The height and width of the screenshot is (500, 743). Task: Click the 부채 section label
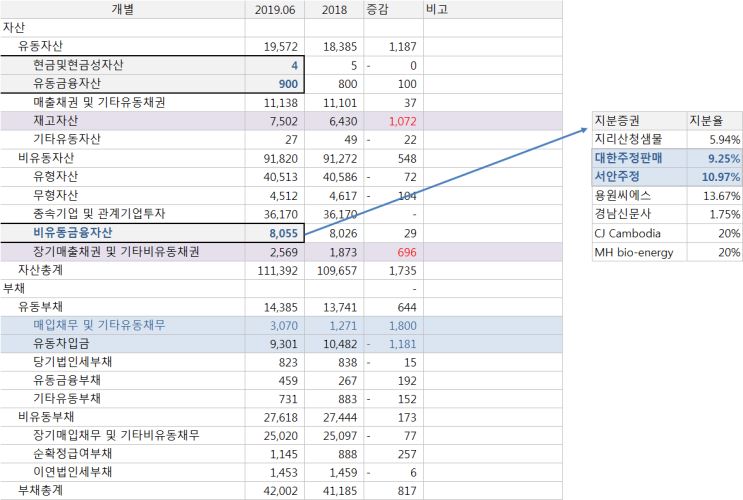(14, 289)
